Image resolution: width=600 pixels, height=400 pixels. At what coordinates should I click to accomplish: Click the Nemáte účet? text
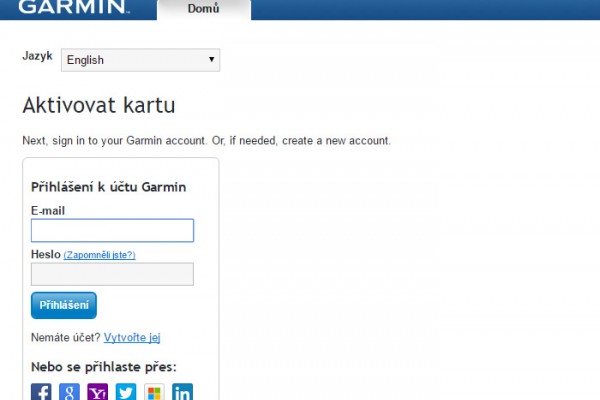(65, 338)
